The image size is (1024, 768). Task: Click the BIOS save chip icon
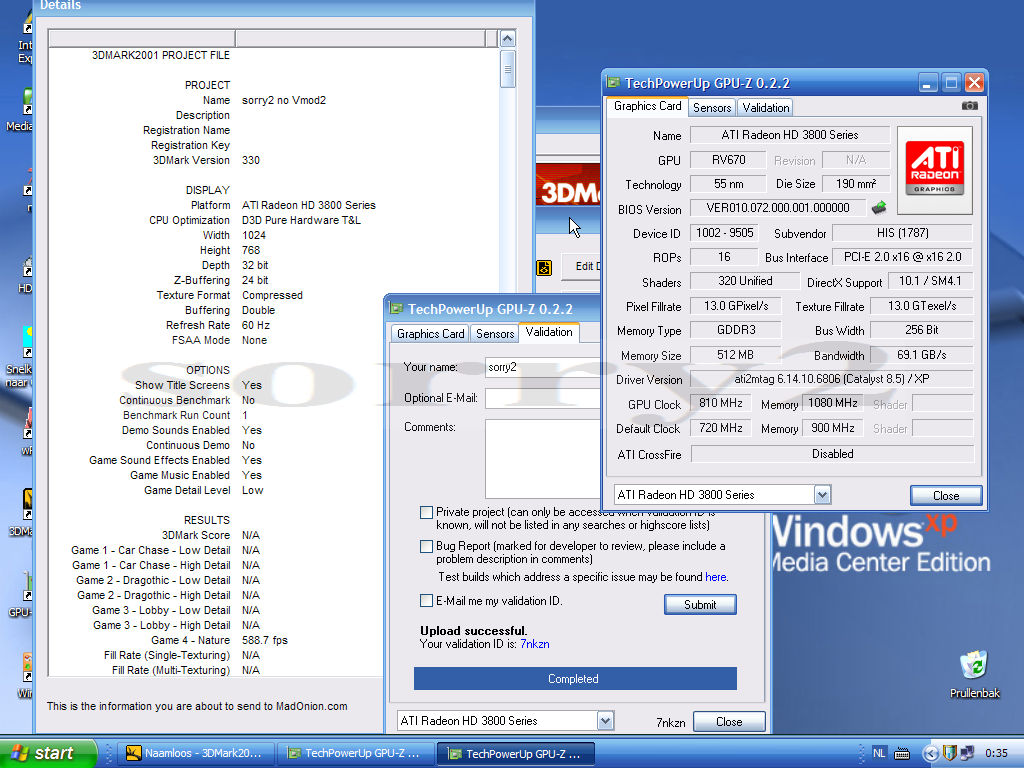tap(879, 208)
